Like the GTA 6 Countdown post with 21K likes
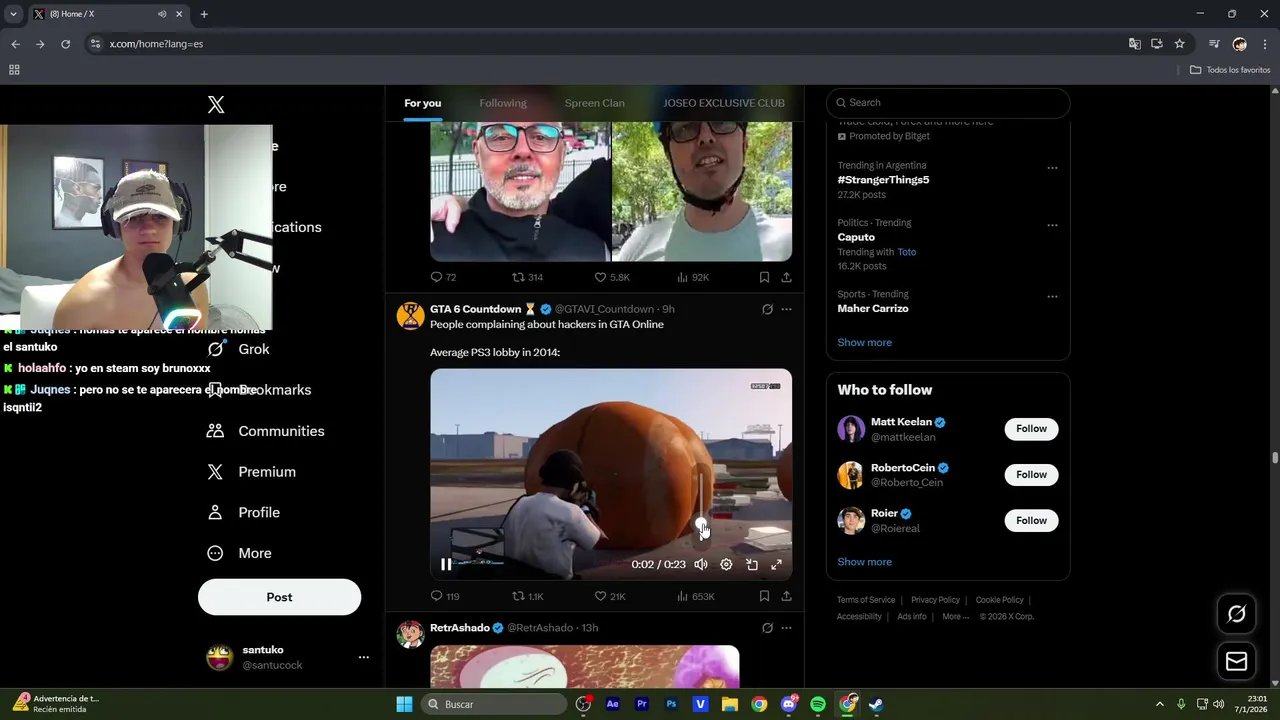 (x=610, y=596)
